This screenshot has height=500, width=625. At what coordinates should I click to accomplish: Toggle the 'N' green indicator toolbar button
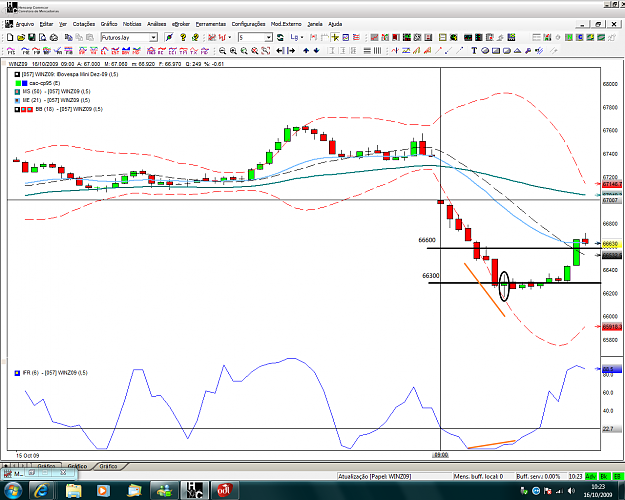pos(569,37)
